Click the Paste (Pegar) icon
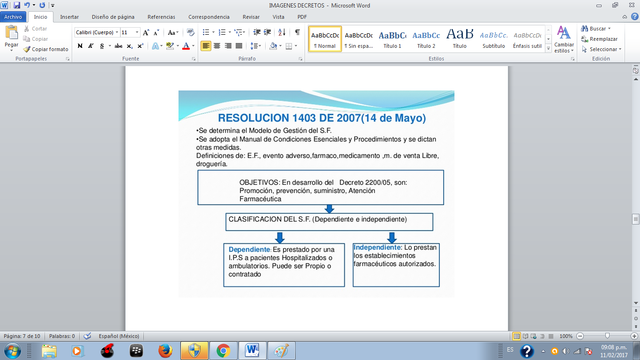This screenshot has width=640, height=360. pos(11,33)
